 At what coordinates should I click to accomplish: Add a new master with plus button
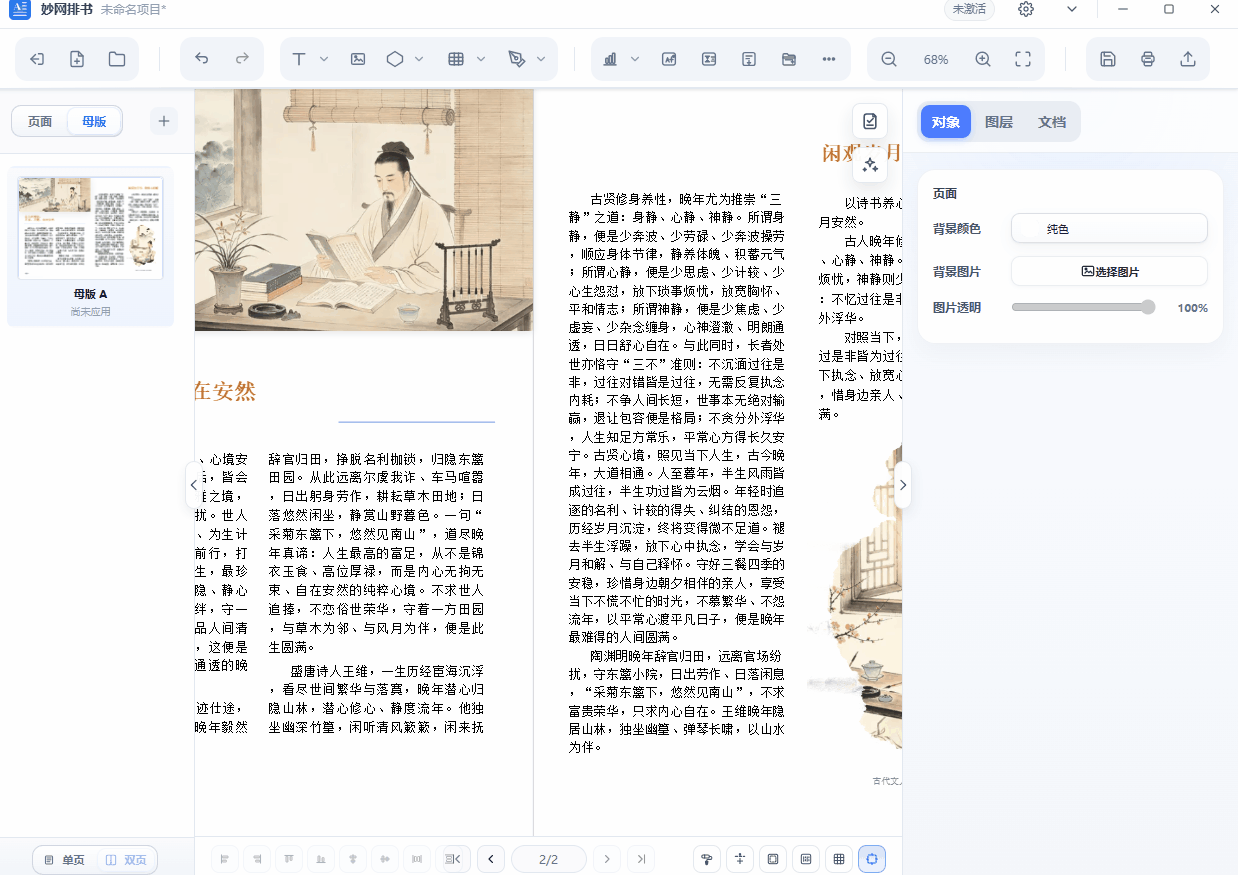click(x=164, y=122)
